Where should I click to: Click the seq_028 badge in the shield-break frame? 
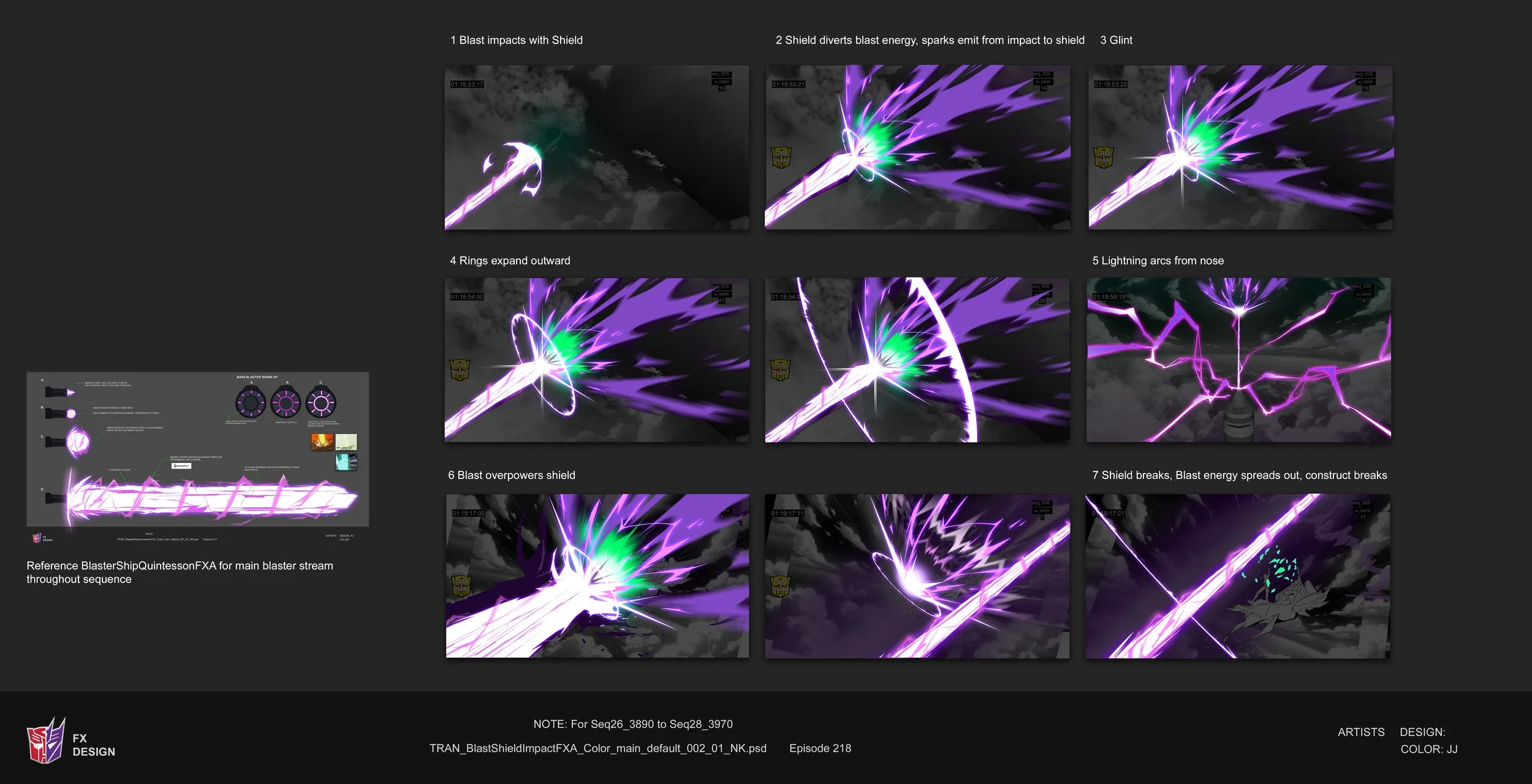pos(1363,503)
